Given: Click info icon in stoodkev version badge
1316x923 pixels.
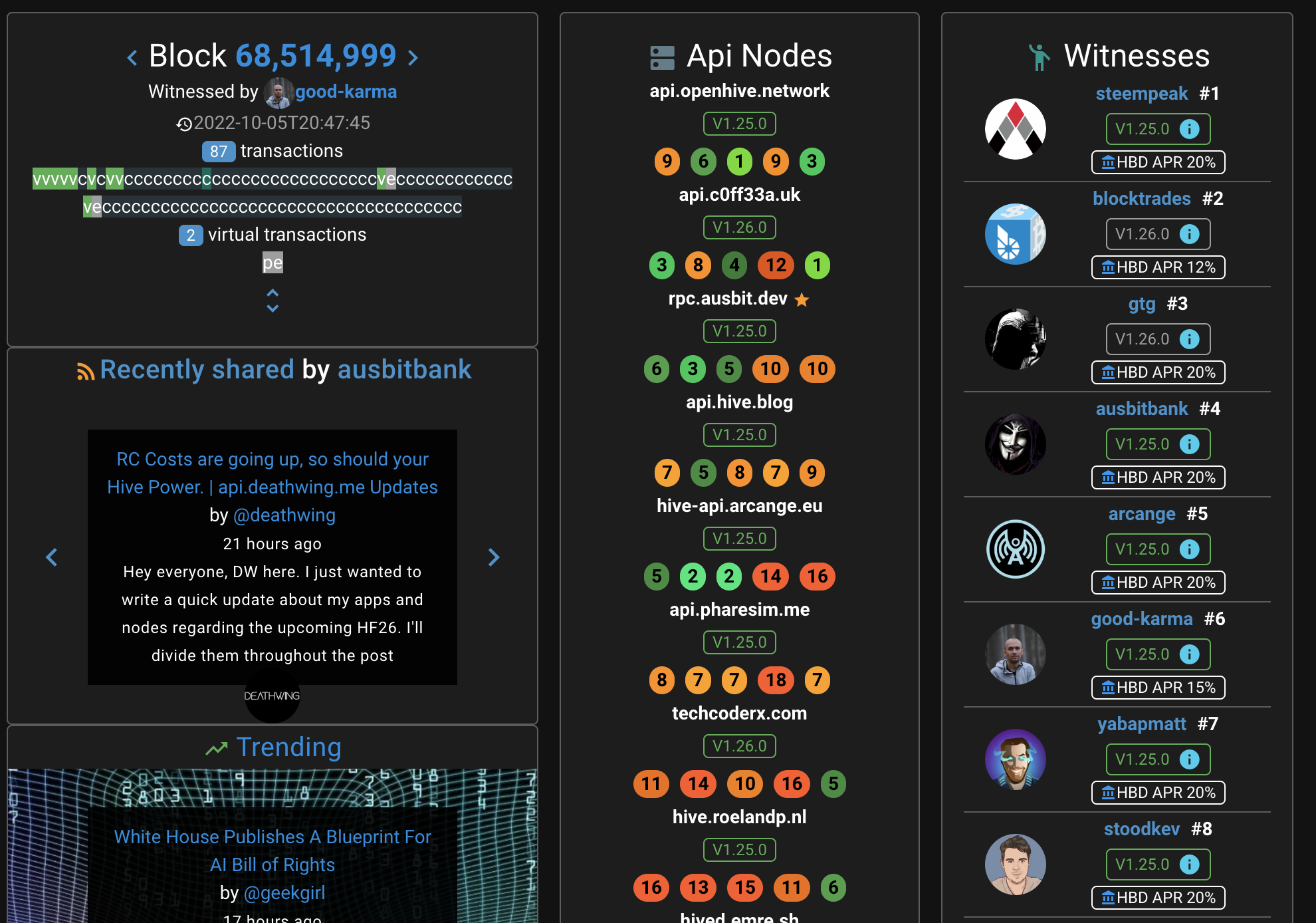Looking at the screenshot, I should click(1190, 864).
